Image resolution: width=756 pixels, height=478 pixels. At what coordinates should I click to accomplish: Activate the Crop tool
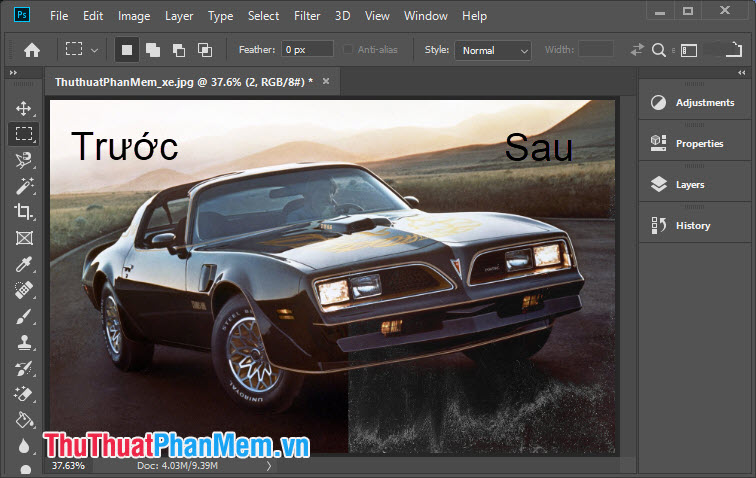coord(24,212)
